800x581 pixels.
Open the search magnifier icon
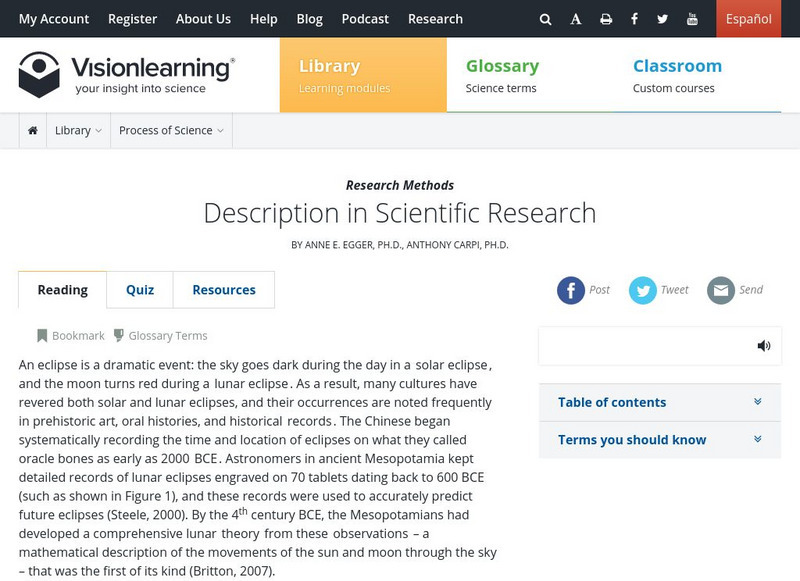(x=546, y=18)
